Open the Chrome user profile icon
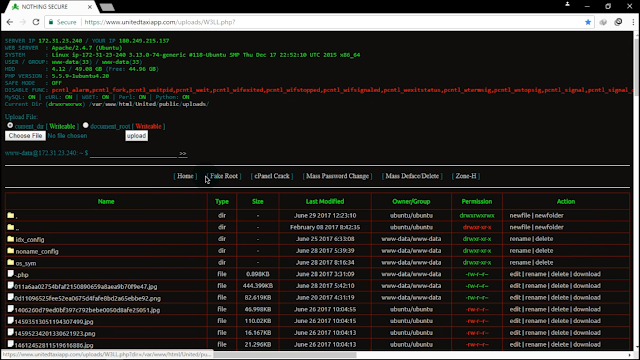Screen dimensions: 640x360 pos(567,4)
